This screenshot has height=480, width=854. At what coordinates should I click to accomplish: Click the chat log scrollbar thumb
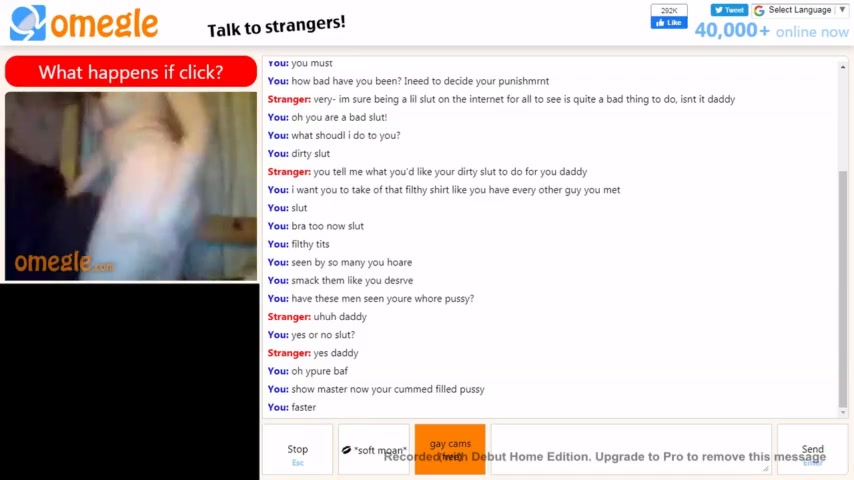point(843,289)
